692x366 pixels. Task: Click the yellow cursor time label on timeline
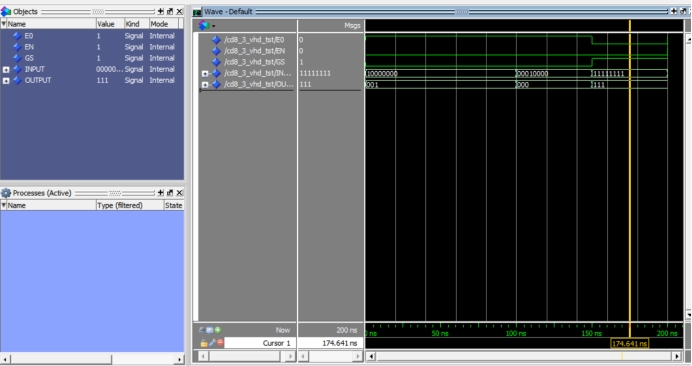(629, 343)
